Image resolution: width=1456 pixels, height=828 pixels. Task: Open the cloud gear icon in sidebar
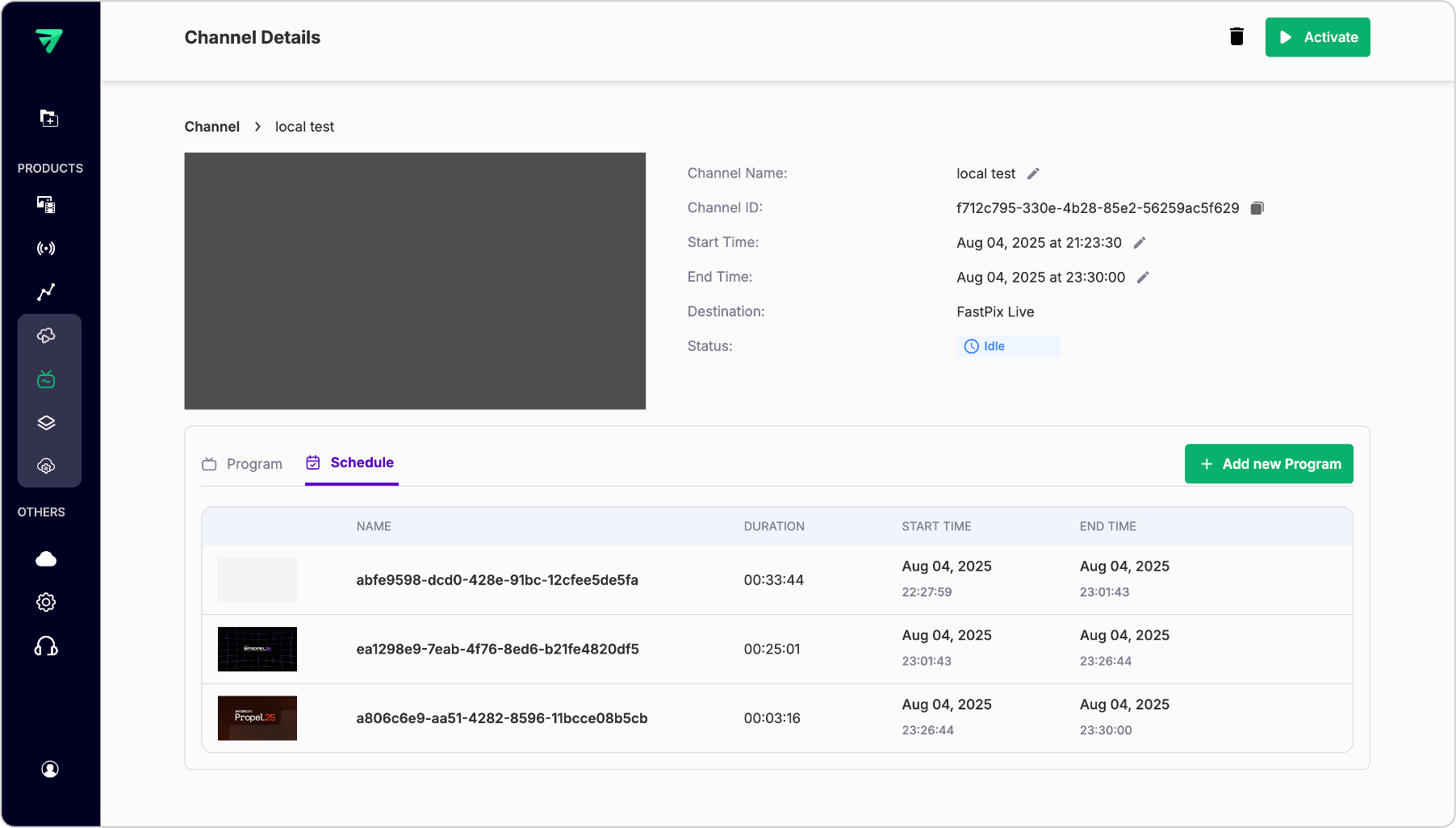46,466
